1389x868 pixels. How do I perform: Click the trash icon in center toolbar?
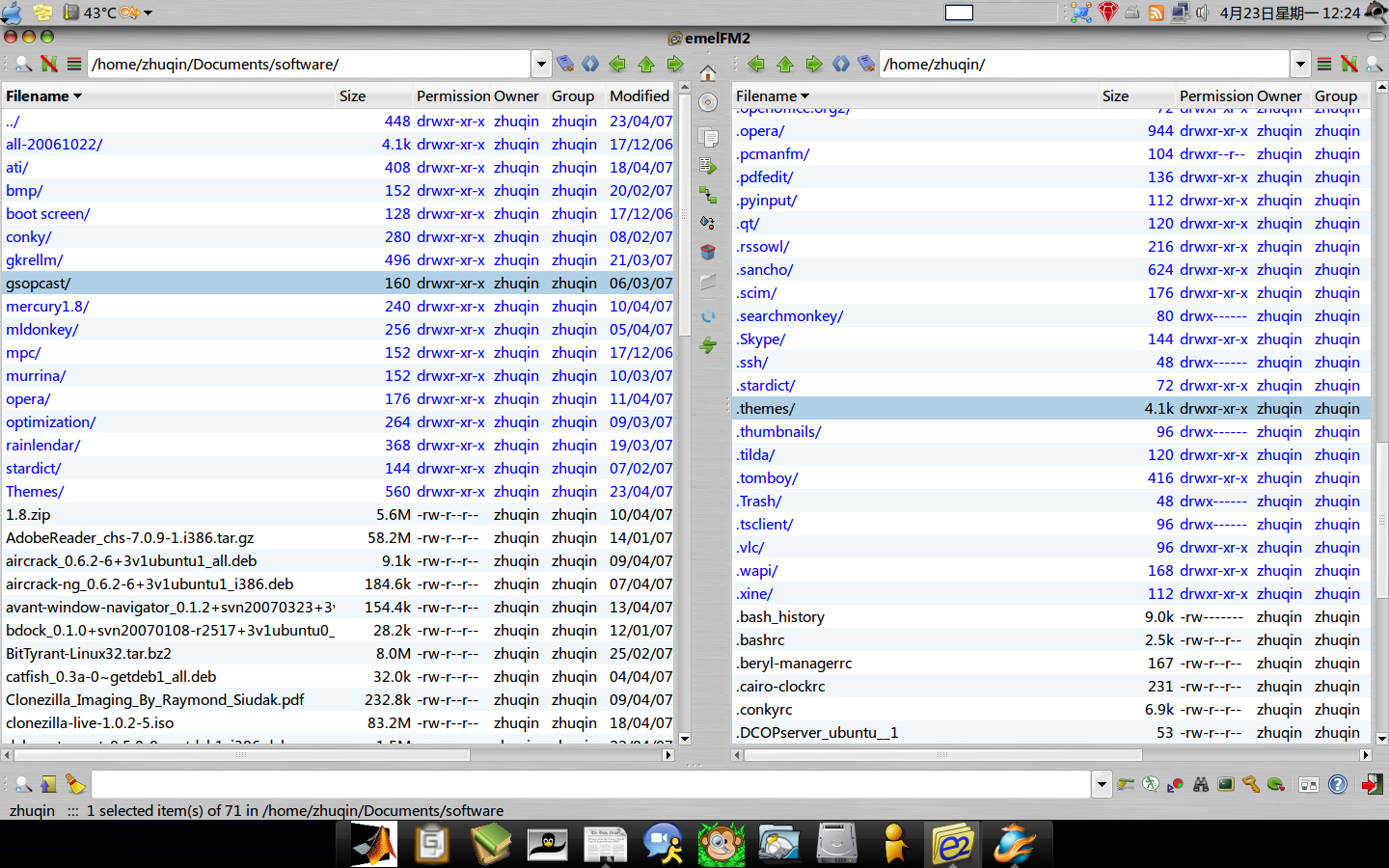708,252
